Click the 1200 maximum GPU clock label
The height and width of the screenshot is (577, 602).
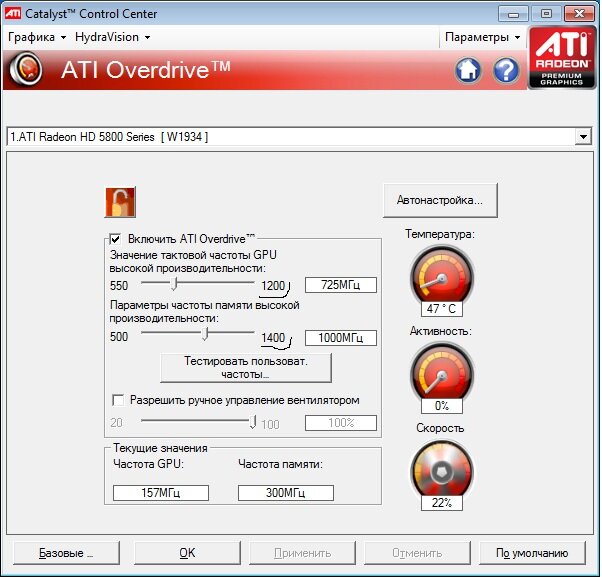273,286
